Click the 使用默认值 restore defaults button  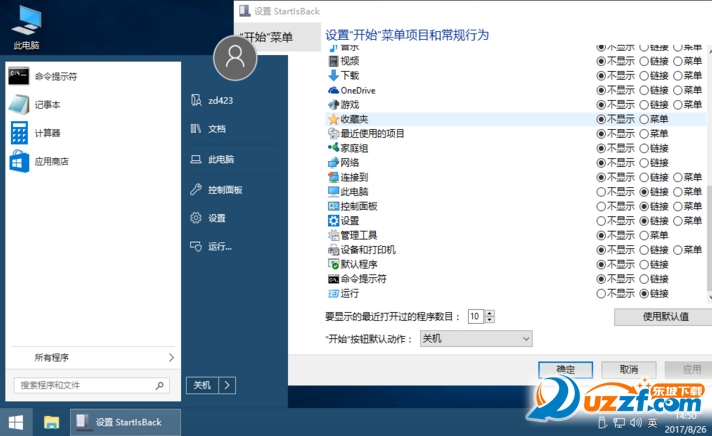pyautogui.click(x=665, y=317)
